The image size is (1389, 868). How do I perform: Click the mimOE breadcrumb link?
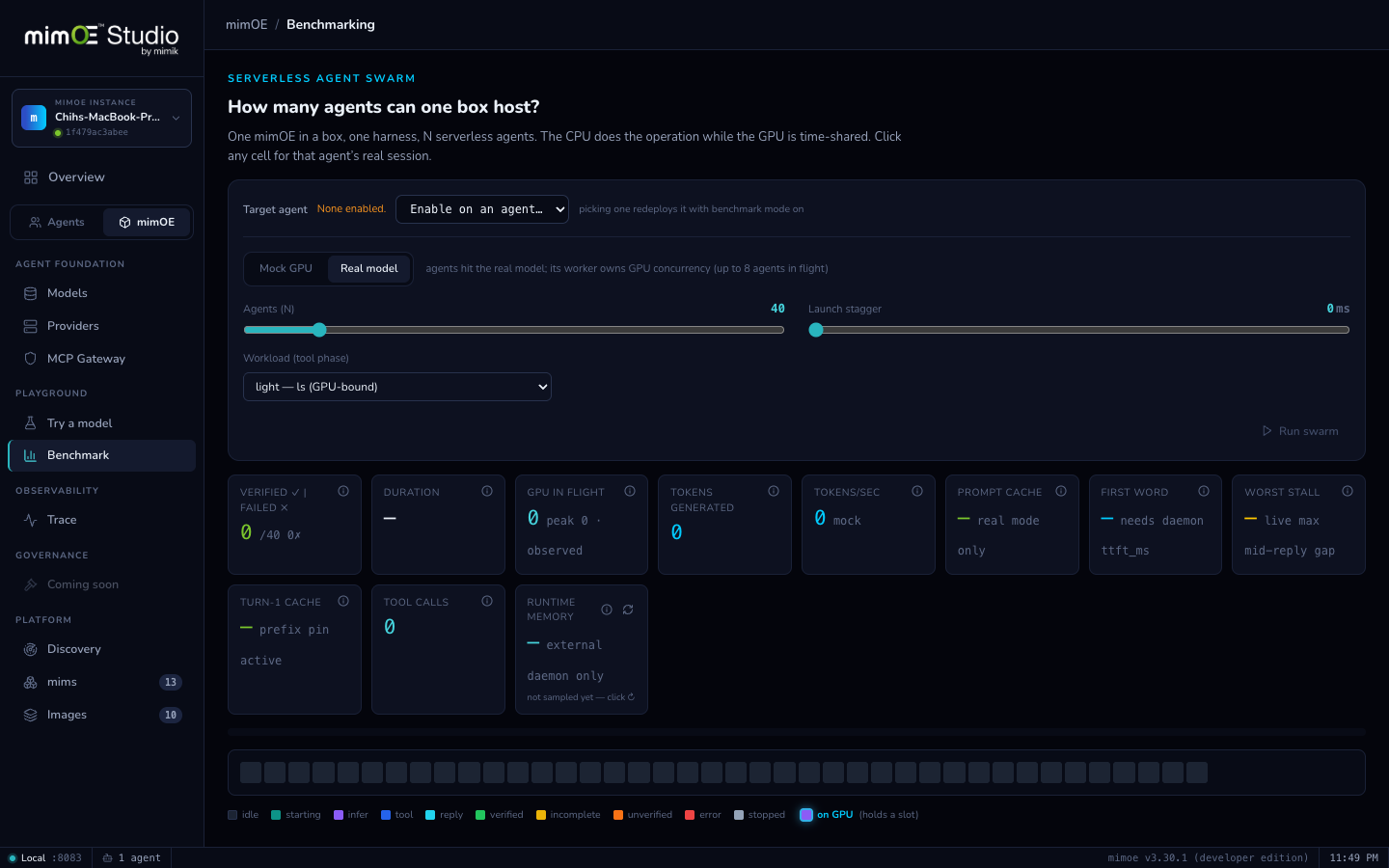click(247, 25)
